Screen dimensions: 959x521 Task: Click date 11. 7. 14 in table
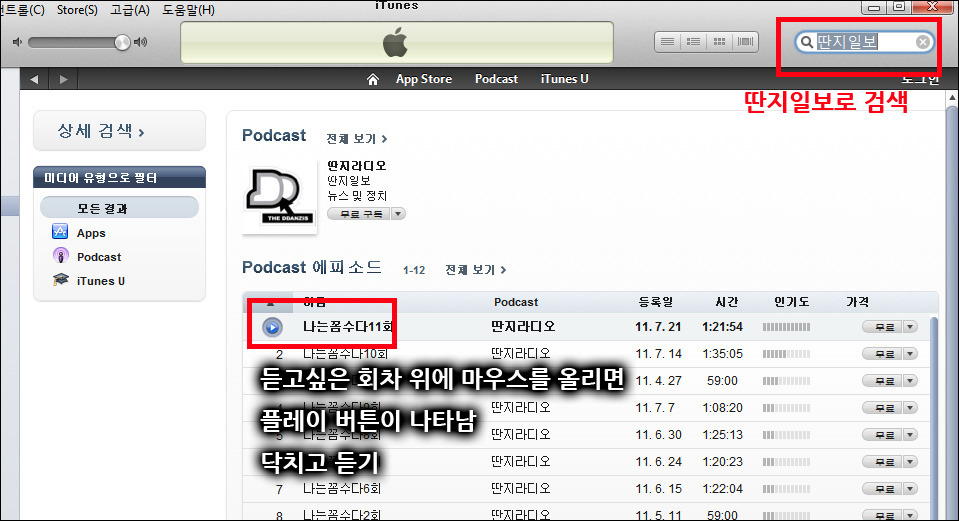point(658,354)
